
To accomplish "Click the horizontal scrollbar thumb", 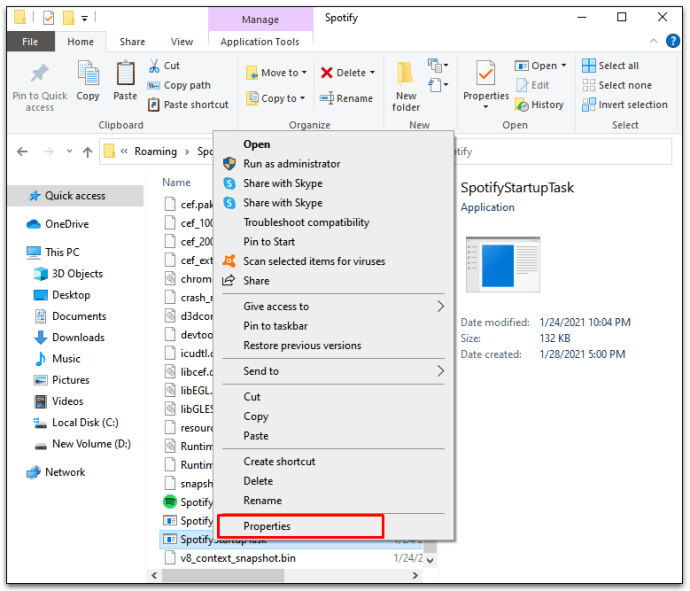I will point(223,575).
